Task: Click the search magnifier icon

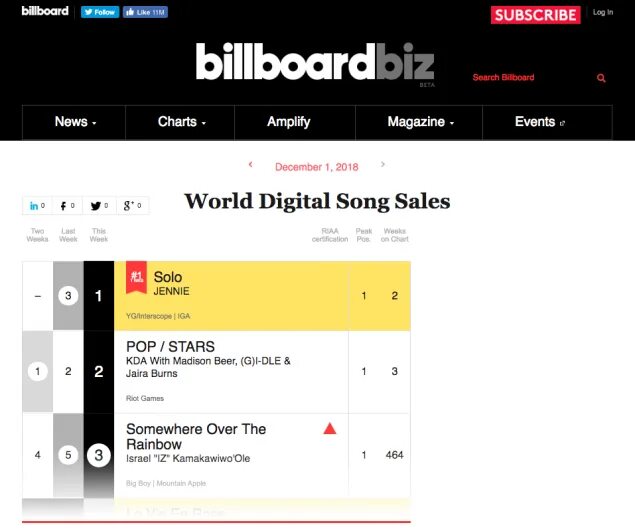Action: coord(601,78)
